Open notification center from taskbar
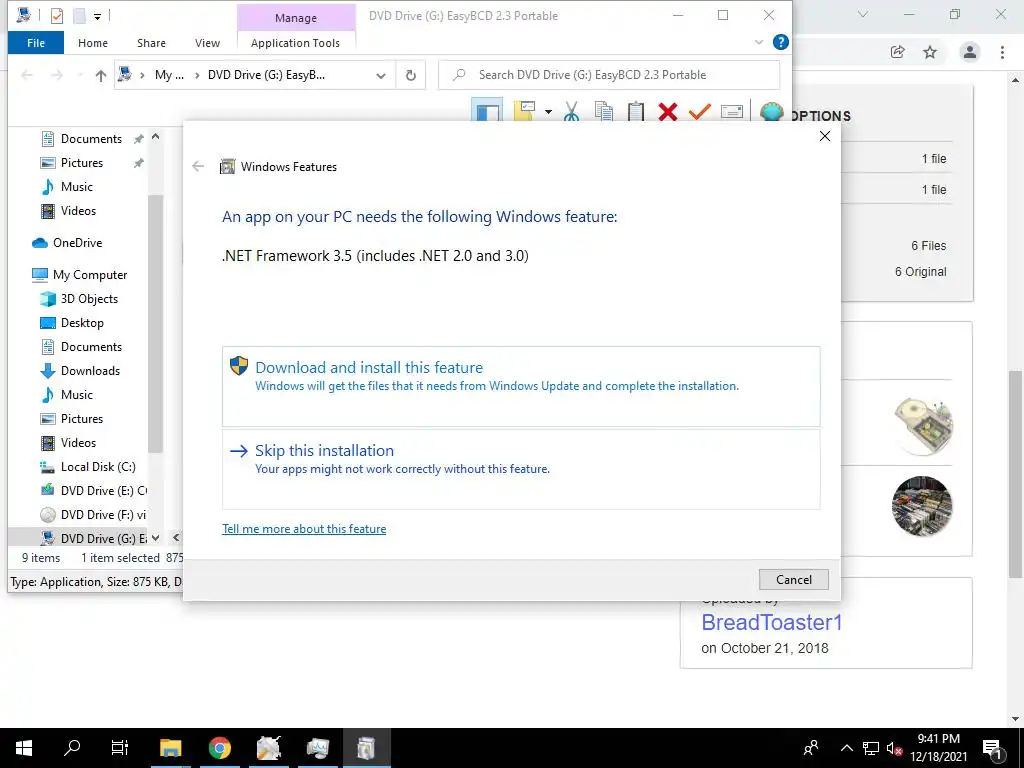 [x=993, y=748]
